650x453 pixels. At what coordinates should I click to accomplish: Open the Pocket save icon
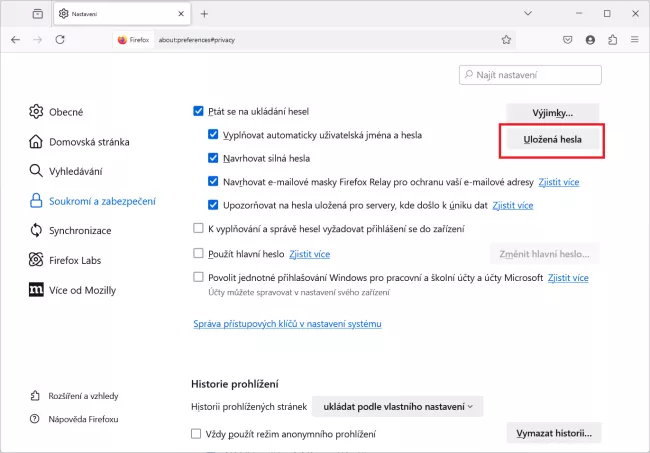click(x=567, y=40)
